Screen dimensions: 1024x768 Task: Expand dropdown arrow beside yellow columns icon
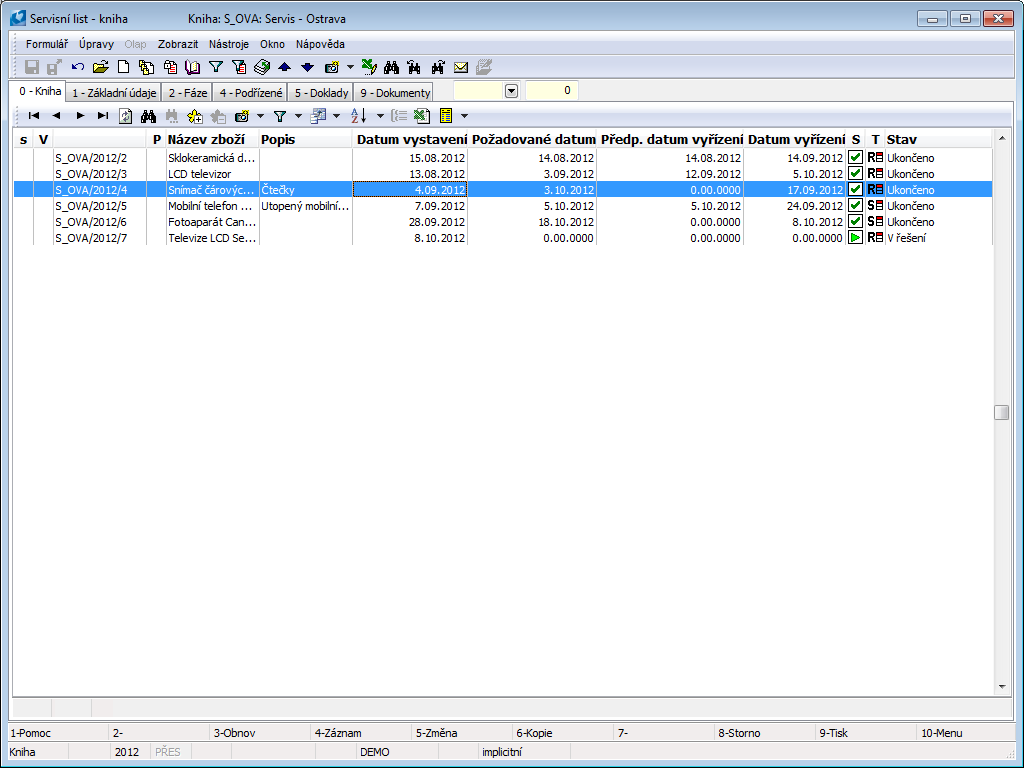click(464, 116)
